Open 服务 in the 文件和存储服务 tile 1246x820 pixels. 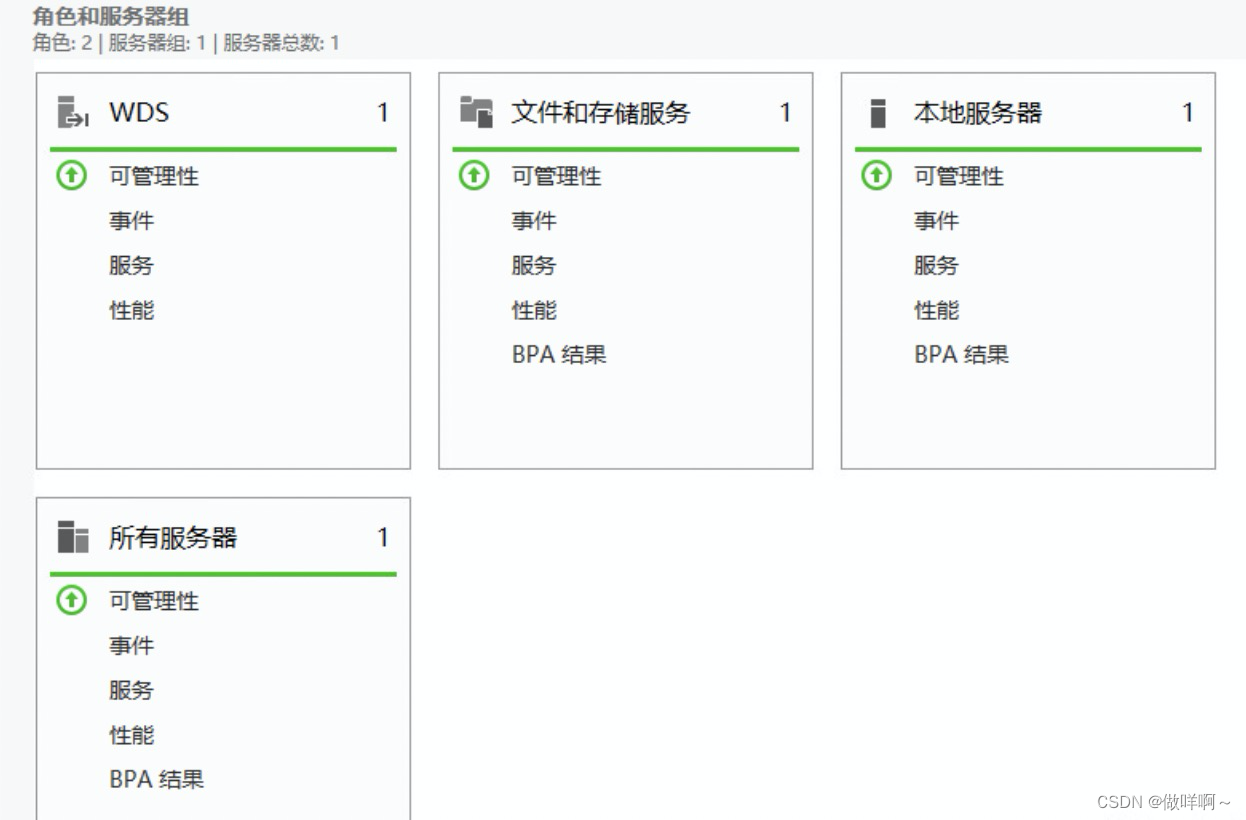[535, 266]
